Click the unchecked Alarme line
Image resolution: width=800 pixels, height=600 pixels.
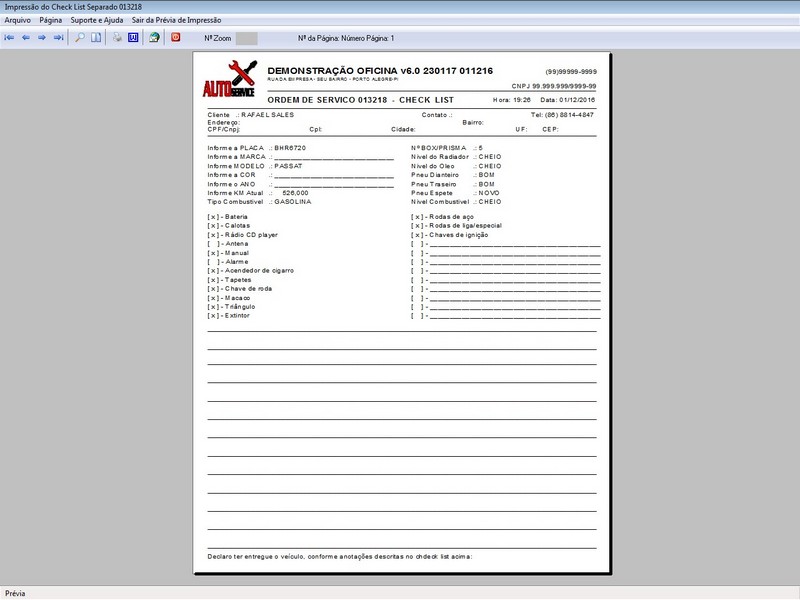pyautogui.click(x=228, y=262)
